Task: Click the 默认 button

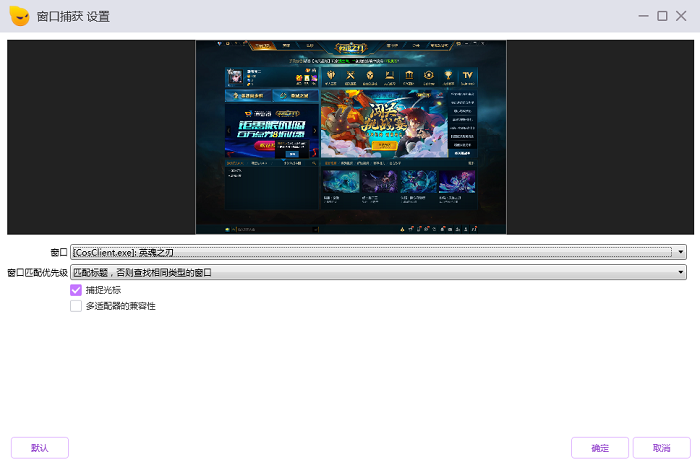Action: [40, 448]
